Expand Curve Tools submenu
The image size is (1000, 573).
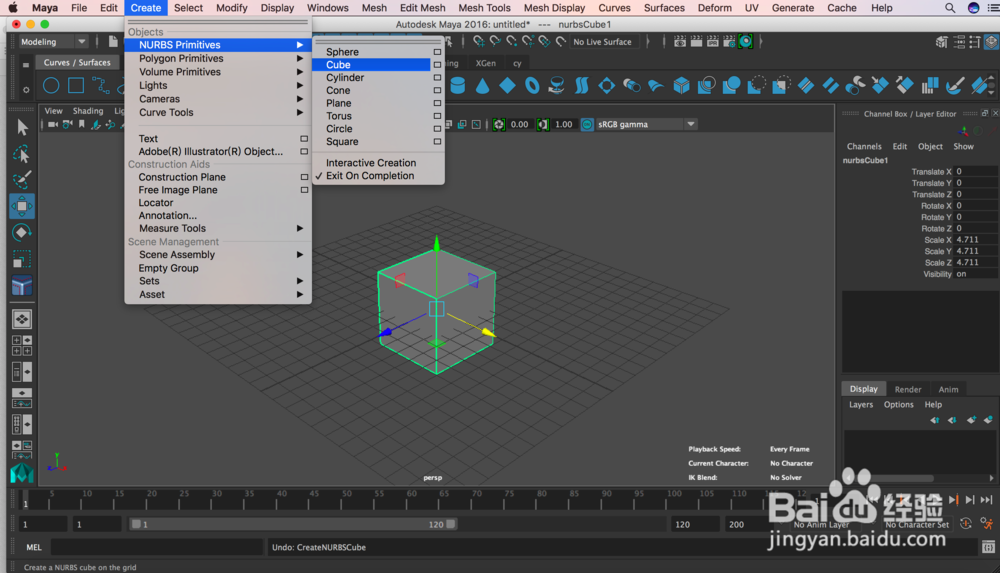(218, 112)
